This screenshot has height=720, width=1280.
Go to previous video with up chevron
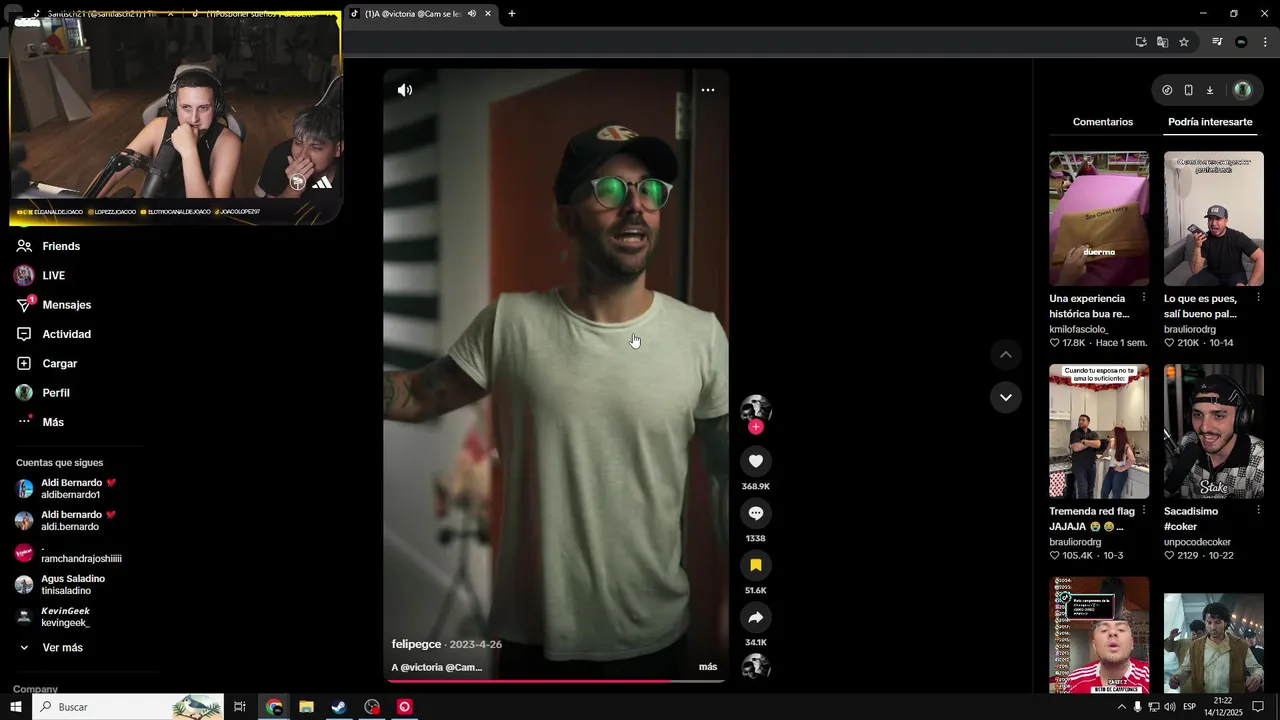[1006, 355]
